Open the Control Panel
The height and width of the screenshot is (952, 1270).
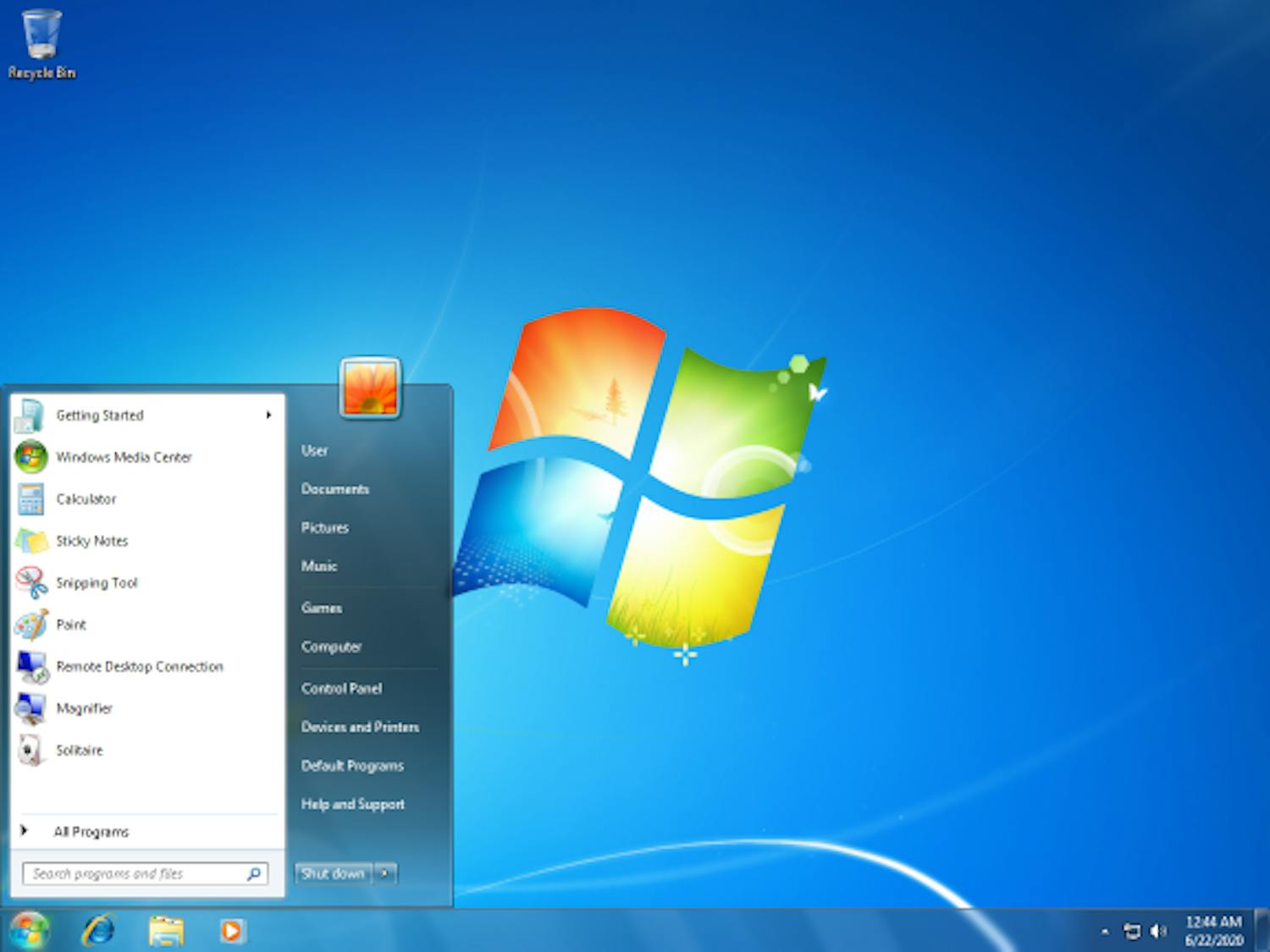click(x=341, y=689)
